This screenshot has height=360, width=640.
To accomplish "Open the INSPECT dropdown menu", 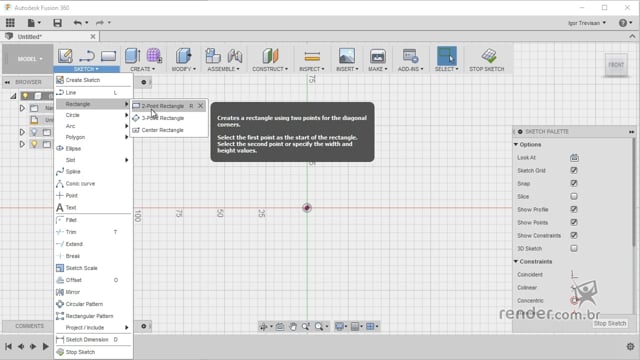I will (312, 69).
